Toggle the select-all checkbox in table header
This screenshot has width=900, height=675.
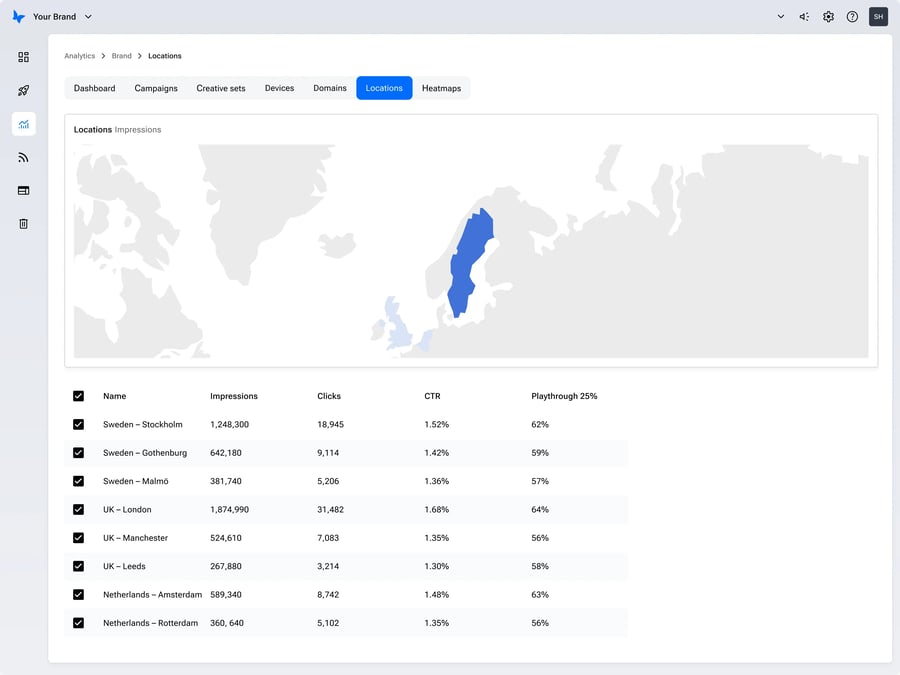click(79, 396)
